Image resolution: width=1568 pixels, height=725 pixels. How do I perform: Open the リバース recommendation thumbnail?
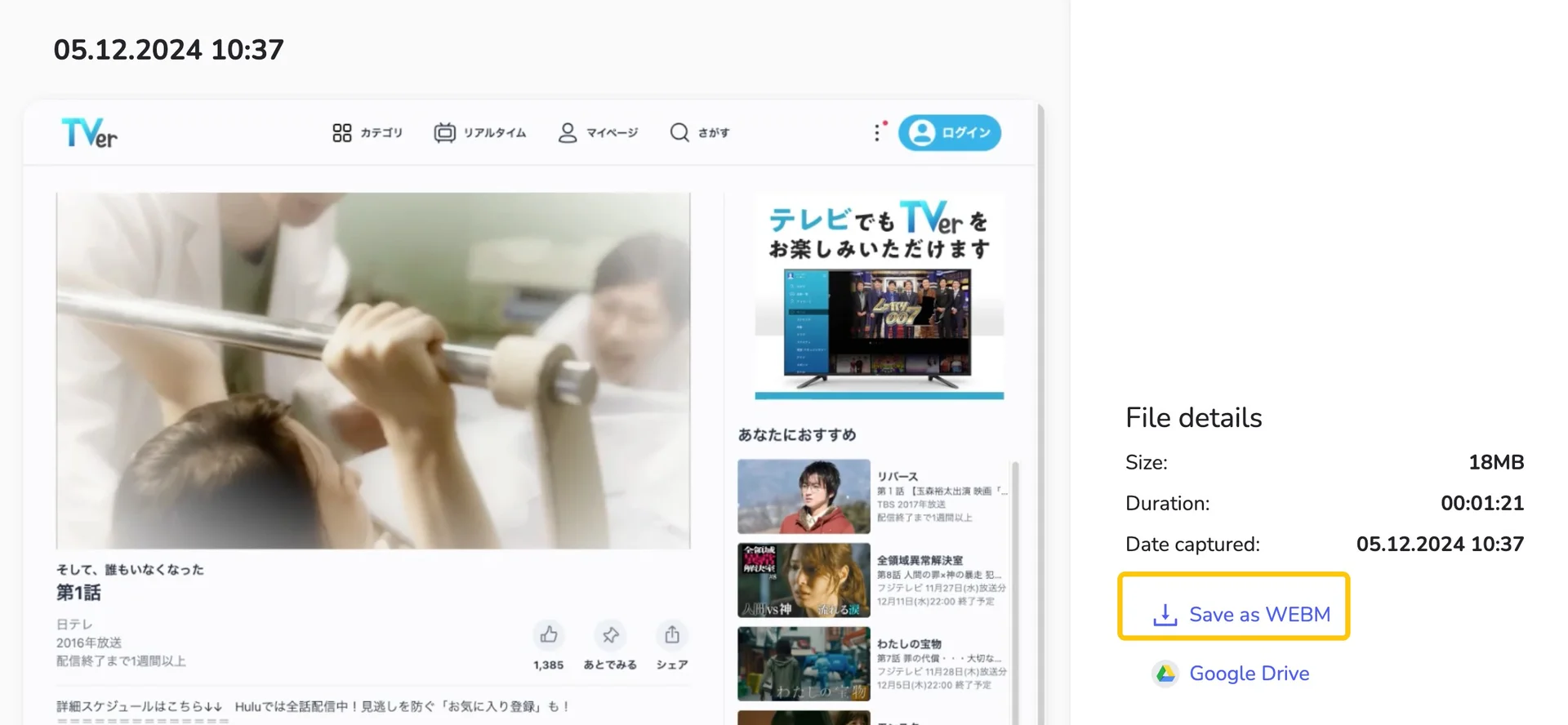pos(804,496)
